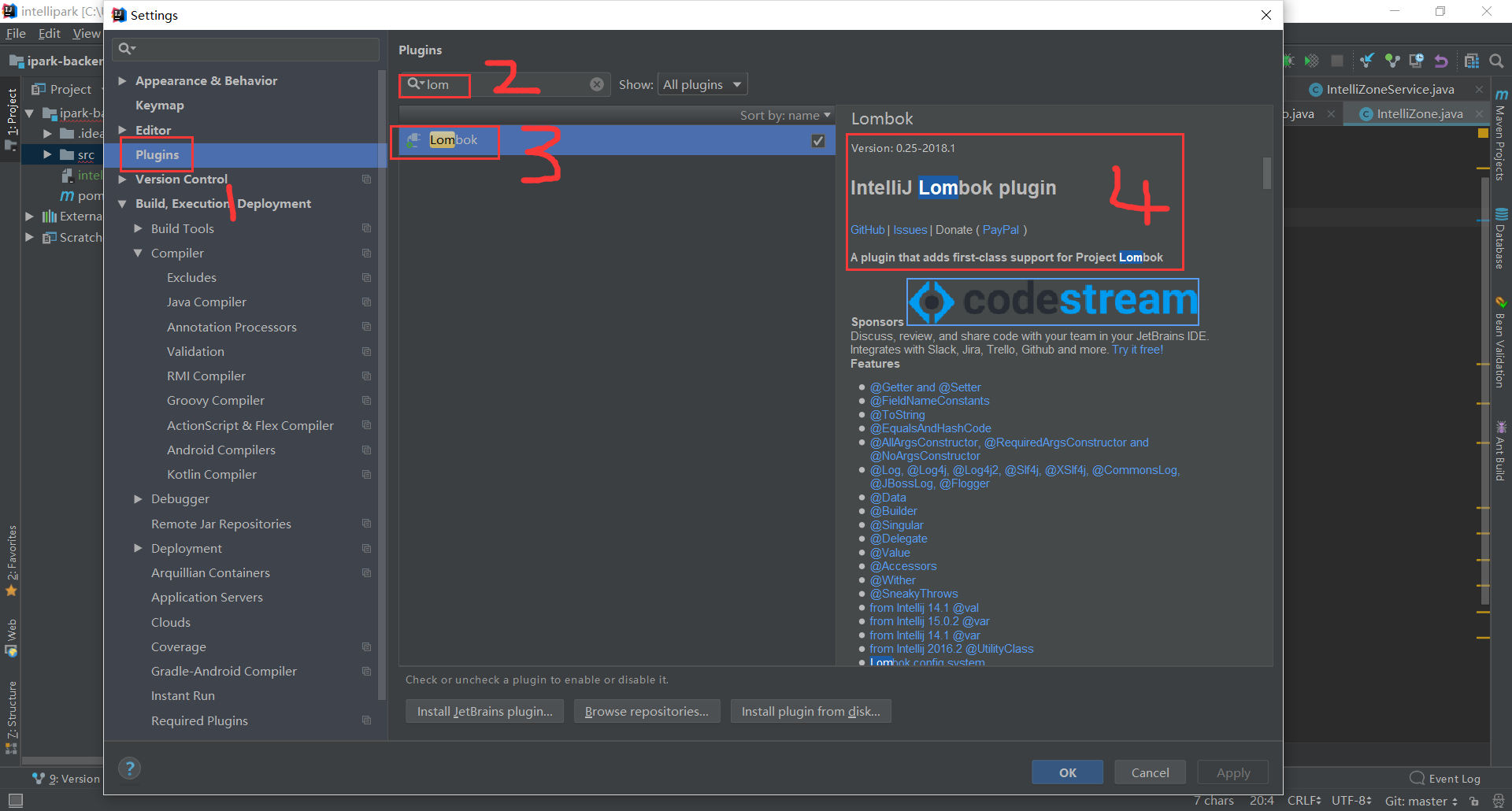This screenshot has width=1512, height=811.
Task: Collapse the Build, Execution, Deployment node
Action: [122, 204]
